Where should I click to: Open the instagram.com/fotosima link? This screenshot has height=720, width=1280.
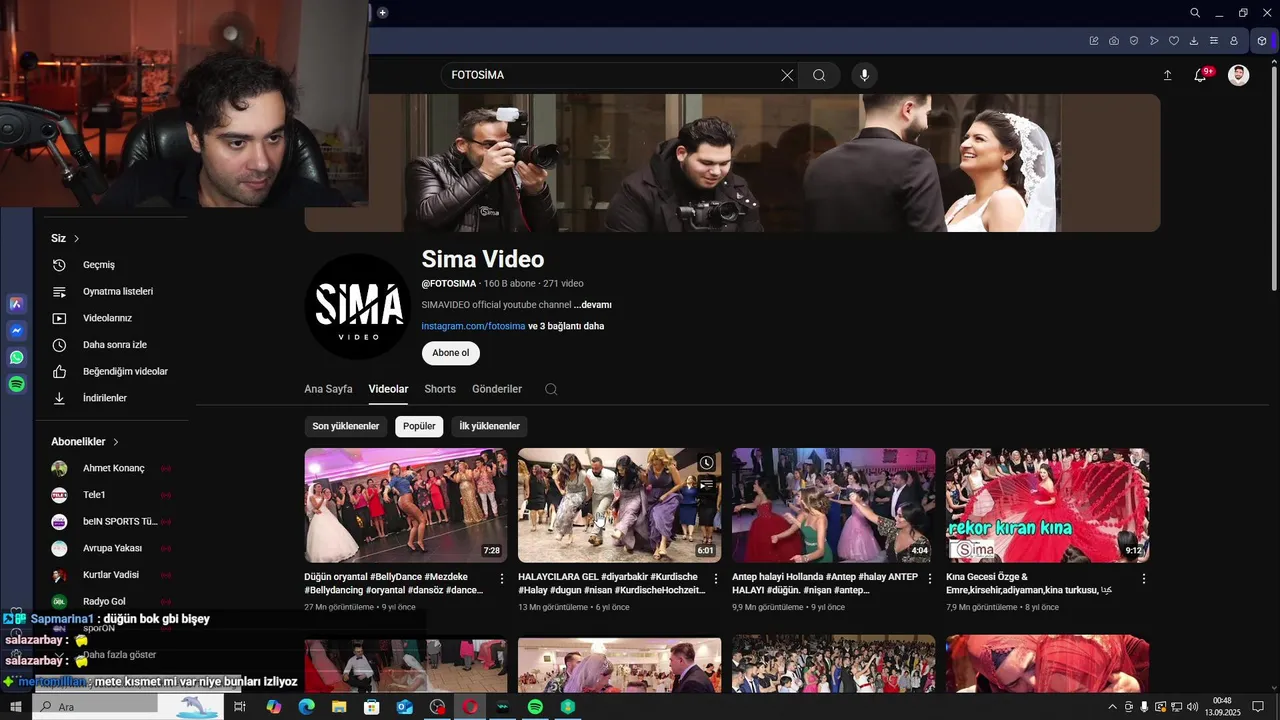[x=473, y=326]
